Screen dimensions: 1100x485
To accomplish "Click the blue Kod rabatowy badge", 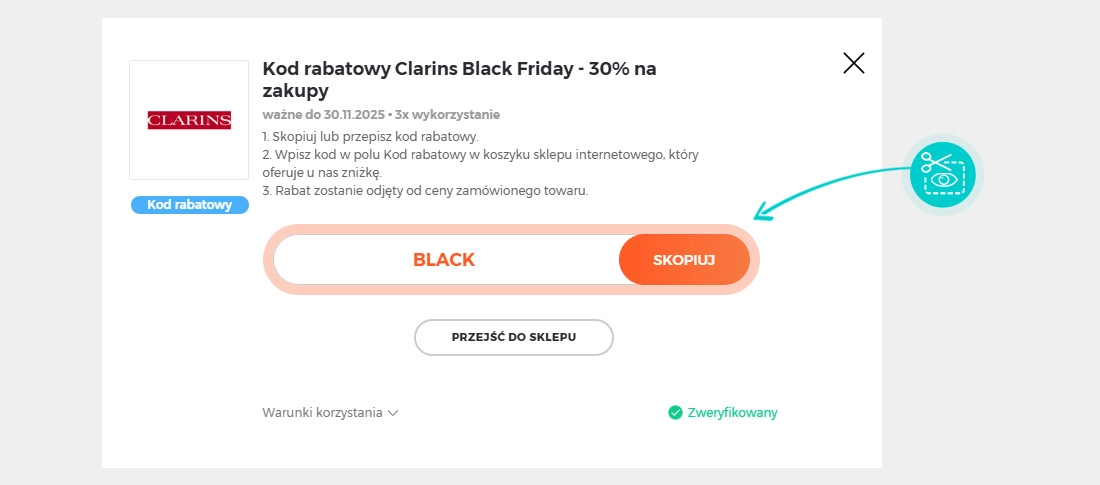I will [x=189, y=205].
